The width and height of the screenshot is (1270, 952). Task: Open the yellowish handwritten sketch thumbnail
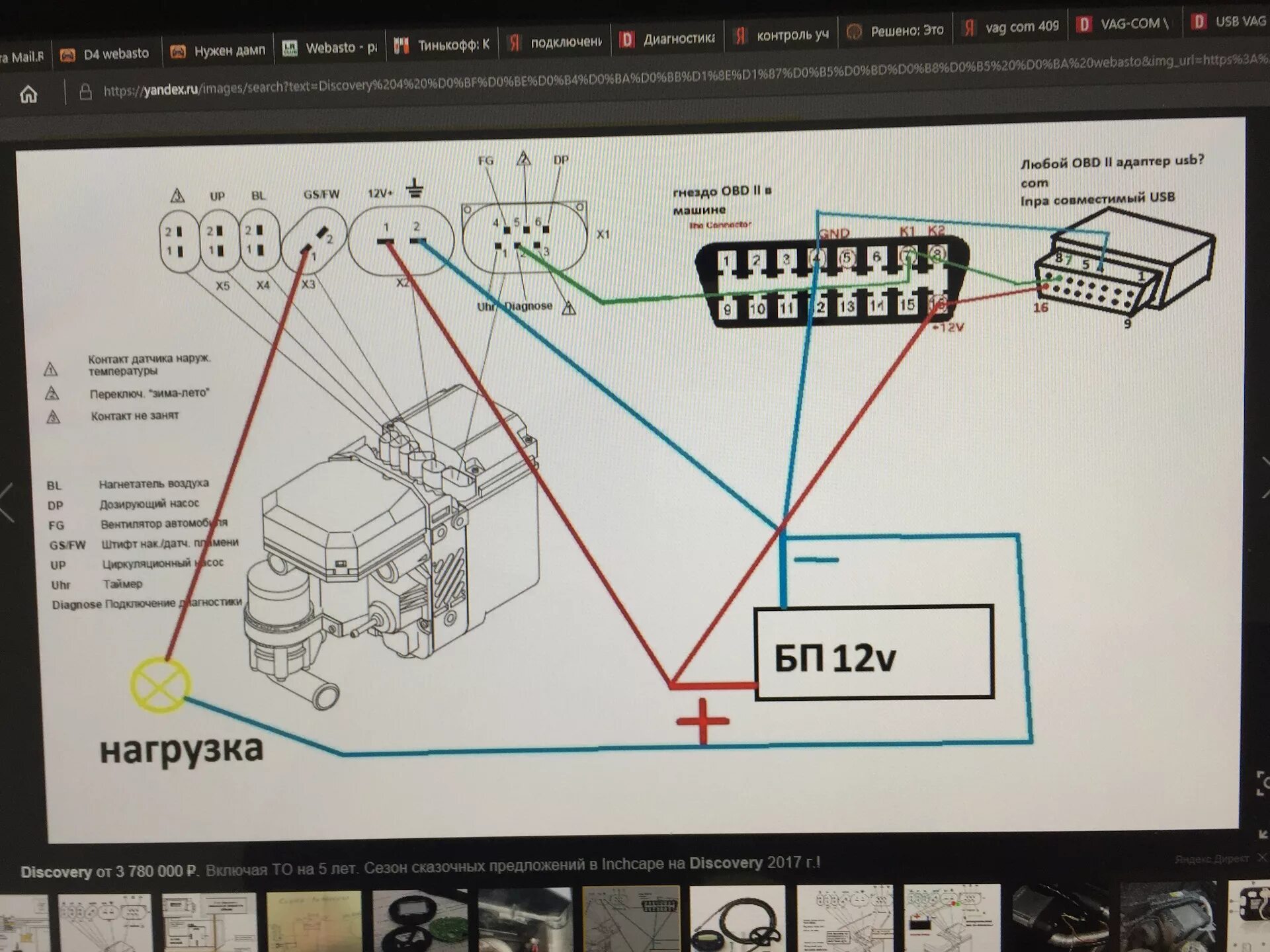314,921
